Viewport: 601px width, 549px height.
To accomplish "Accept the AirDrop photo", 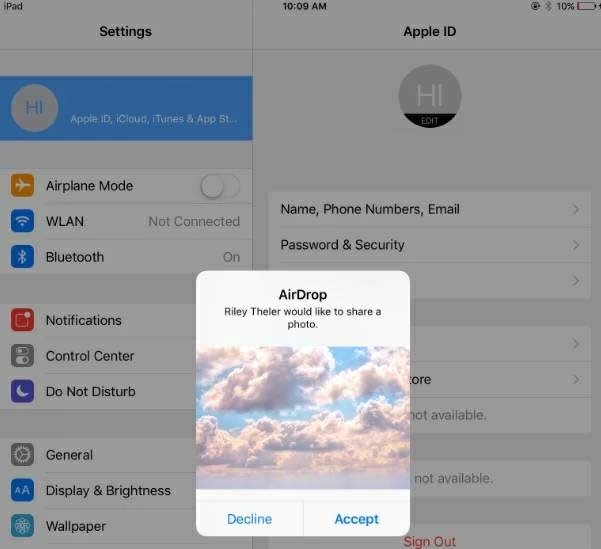I will (356, 519).
